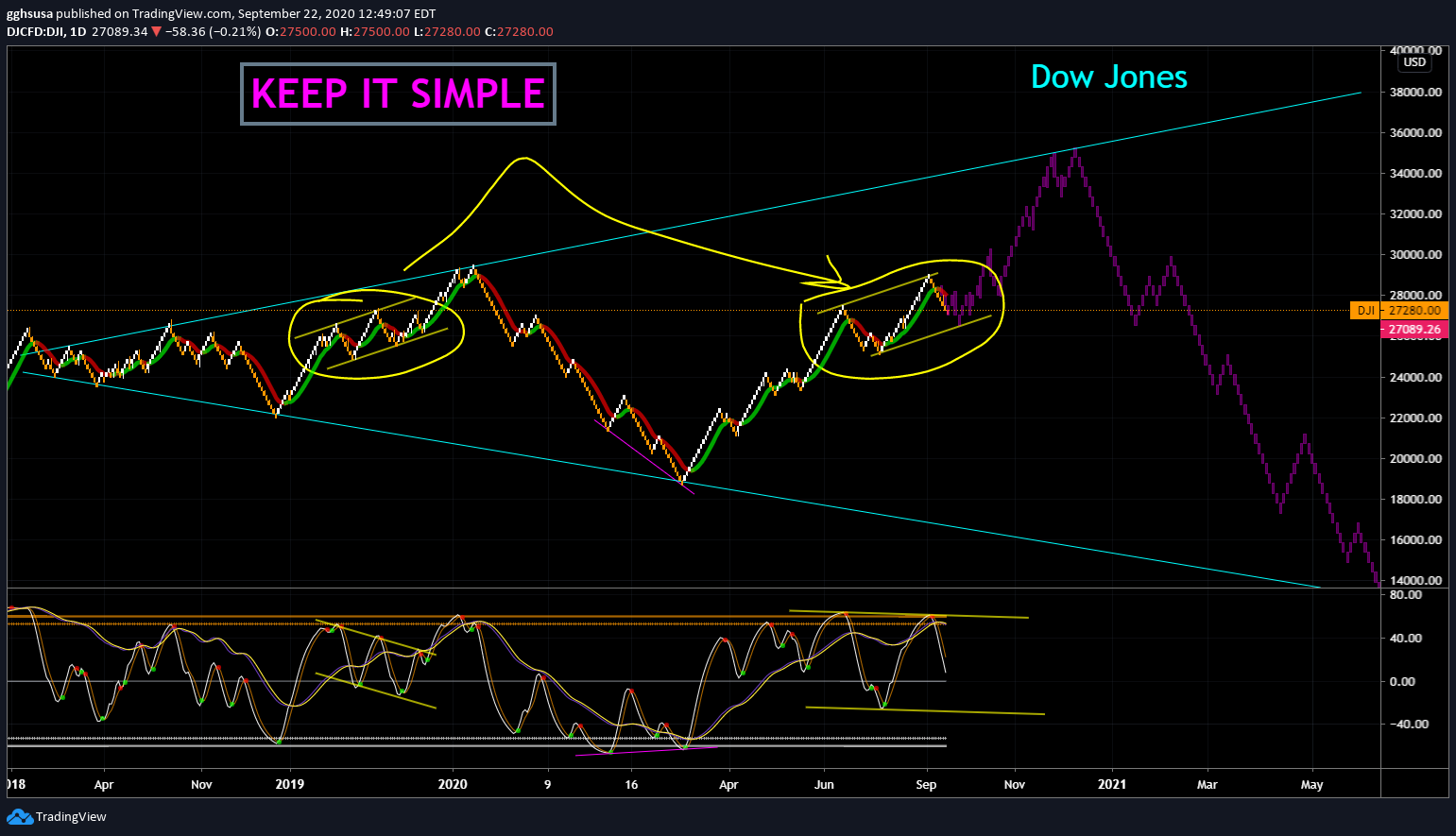Click the 12:49:07 EDT timestamp
1456x836 pixels.
click(396, 14)
